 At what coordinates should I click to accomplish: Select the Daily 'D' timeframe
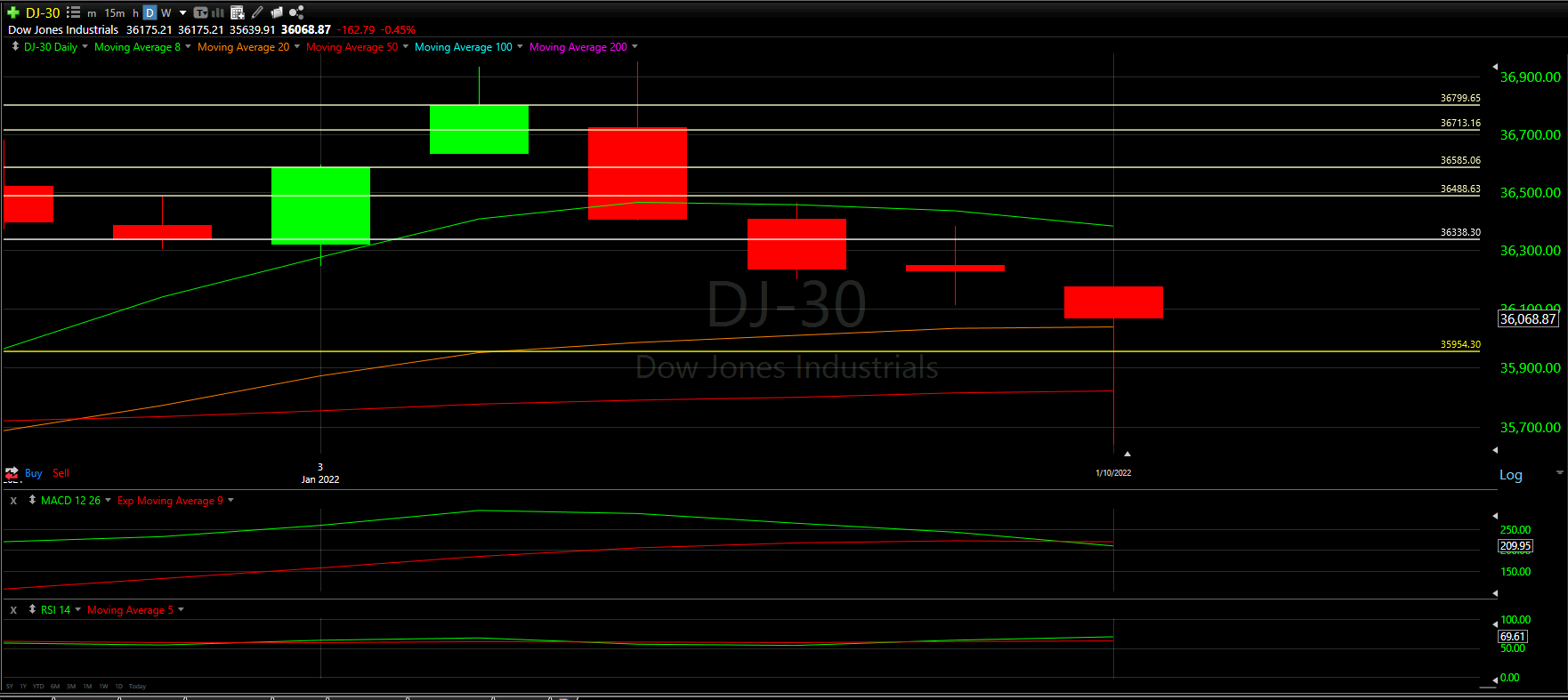[x=150, y=12]
